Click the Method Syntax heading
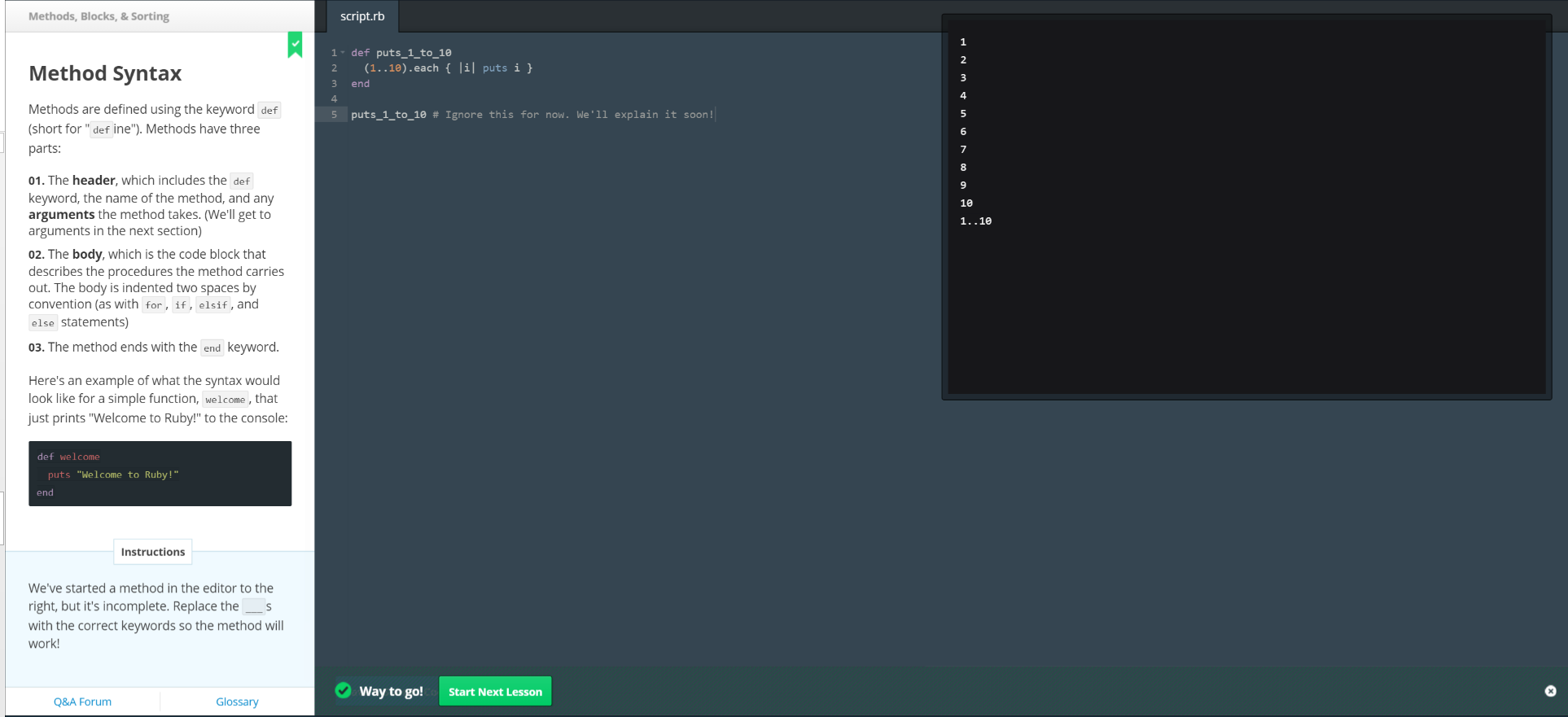Viewport: 1568px width, 717px height. [105, 73]
